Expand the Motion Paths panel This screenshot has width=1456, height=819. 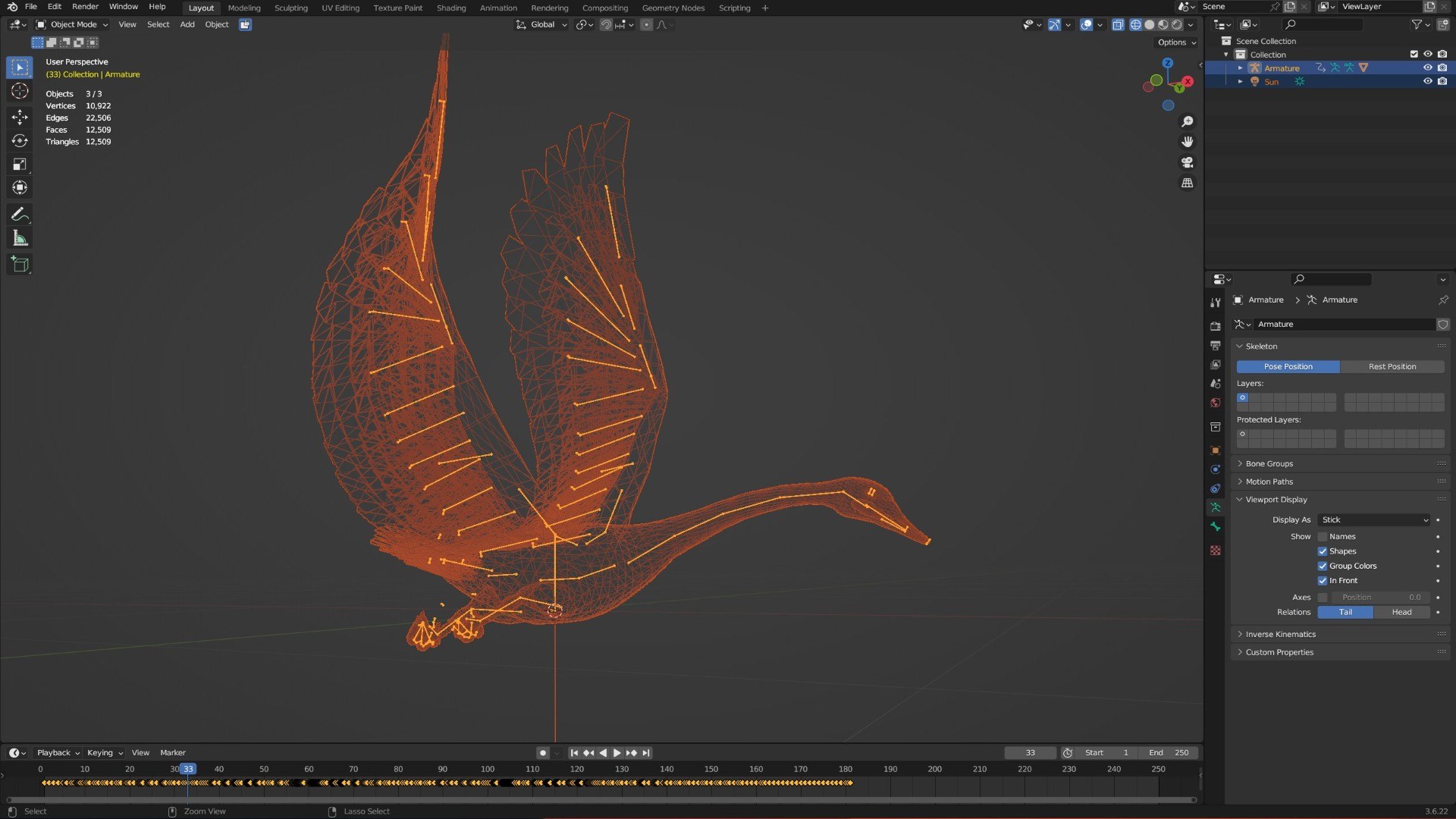[1341, 482]
